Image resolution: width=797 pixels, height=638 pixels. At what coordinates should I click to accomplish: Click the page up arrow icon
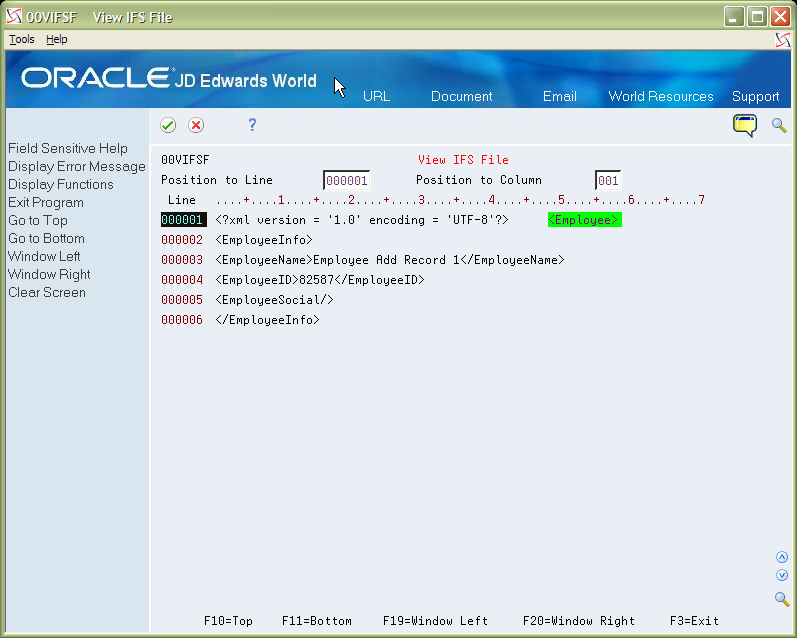pos(782,557)
